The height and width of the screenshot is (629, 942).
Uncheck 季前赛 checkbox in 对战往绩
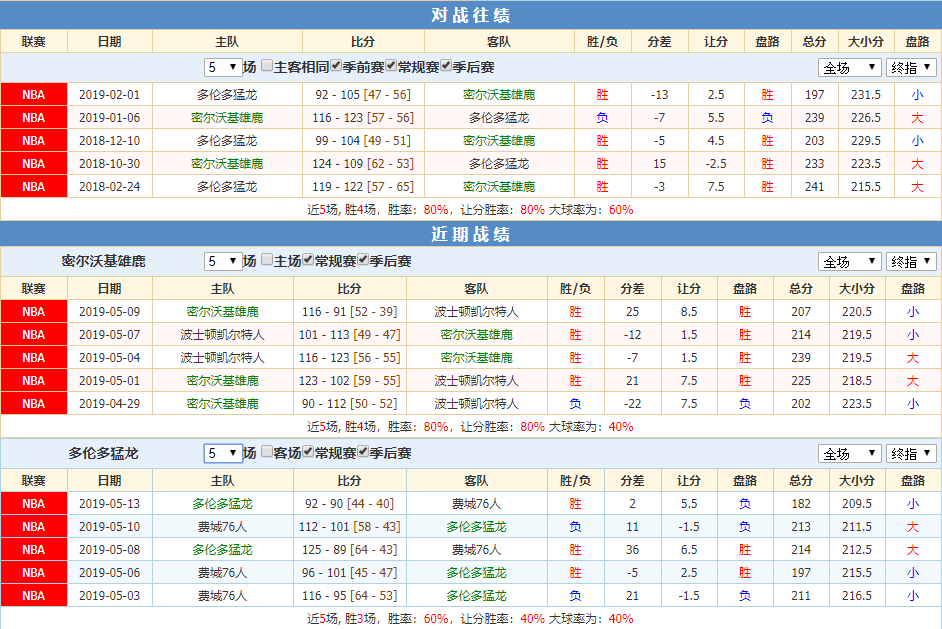point(336,66)
